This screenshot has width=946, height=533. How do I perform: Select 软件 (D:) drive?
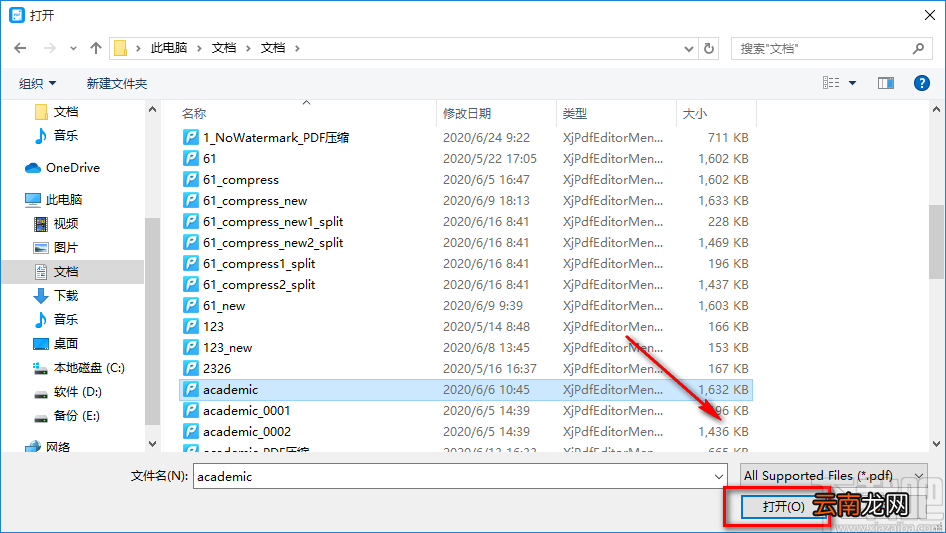pyautogui.click(x=77, y=392)
